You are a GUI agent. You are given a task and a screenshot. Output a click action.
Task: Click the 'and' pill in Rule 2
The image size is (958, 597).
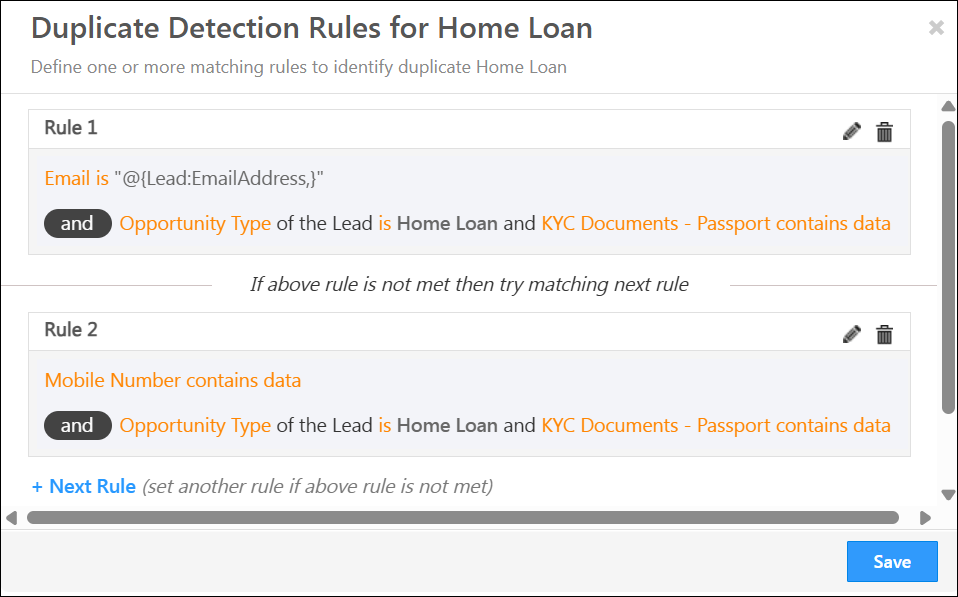pyautogui.click(x=78, y=425)
